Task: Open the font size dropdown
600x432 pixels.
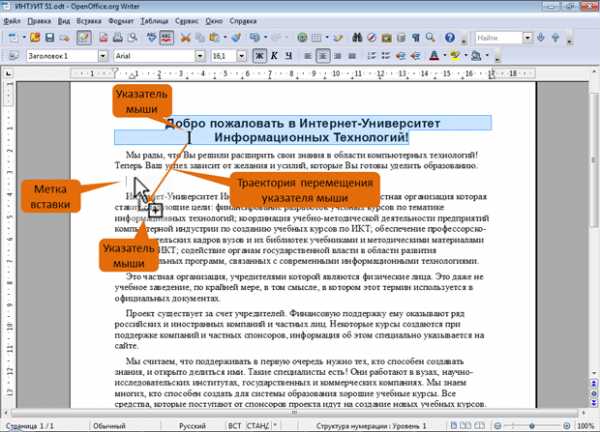Action: pyautogui.click(x=241, y=56)
